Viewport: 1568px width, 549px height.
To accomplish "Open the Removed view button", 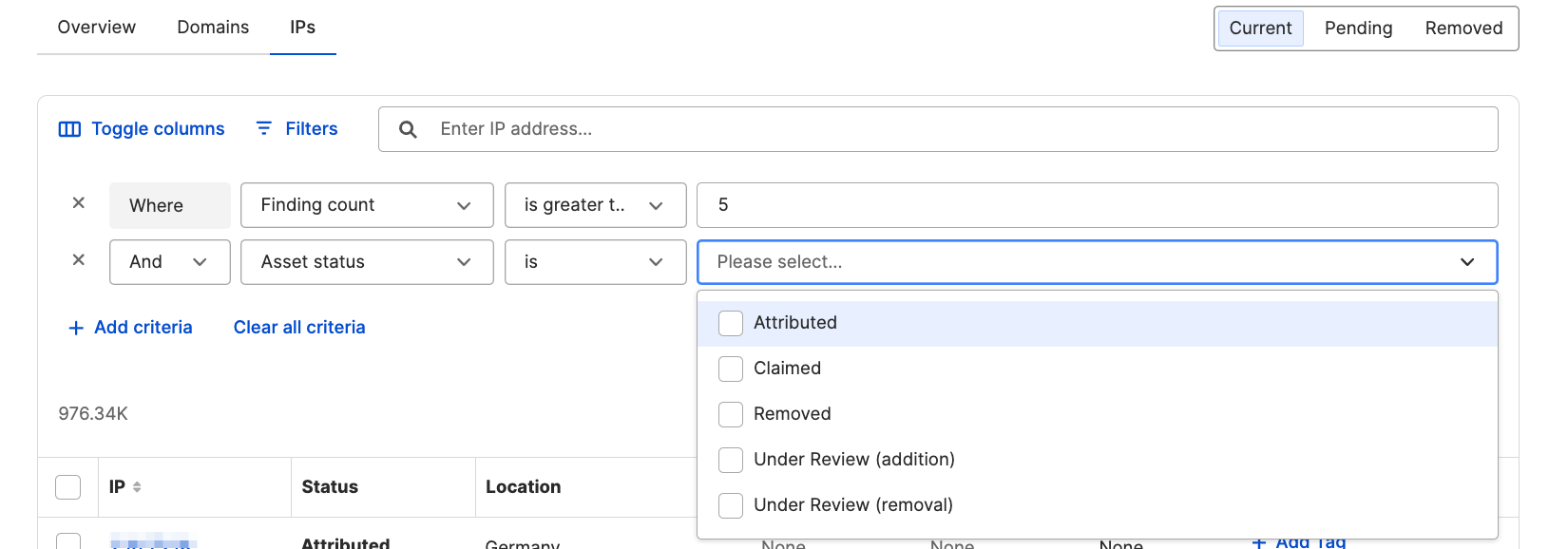I will [x=1463, y=28].
